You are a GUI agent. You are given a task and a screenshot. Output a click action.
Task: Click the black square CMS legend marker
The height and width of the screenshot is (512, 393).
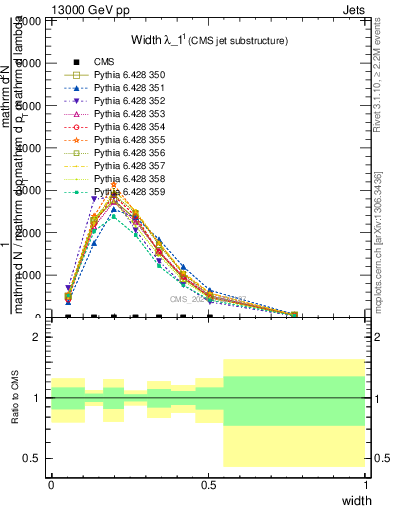point(76,62)
